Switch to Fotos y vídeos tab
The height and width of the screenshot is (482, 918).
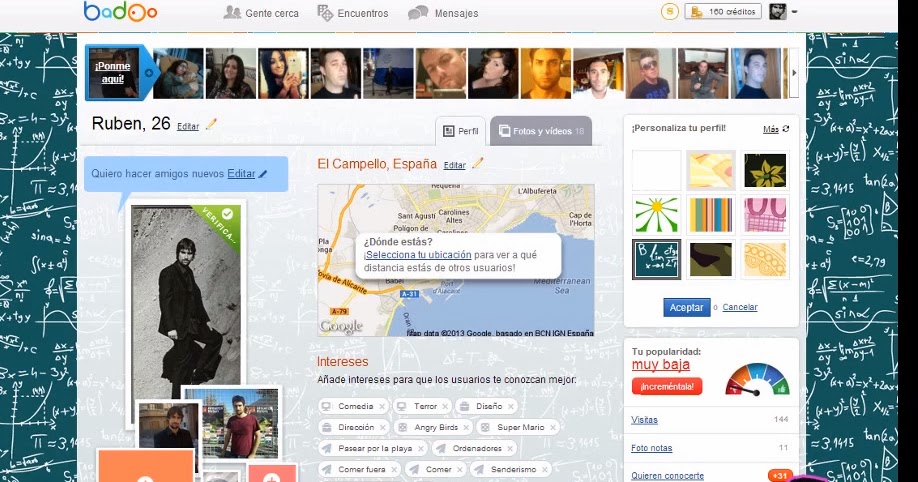tap(541, 131)
